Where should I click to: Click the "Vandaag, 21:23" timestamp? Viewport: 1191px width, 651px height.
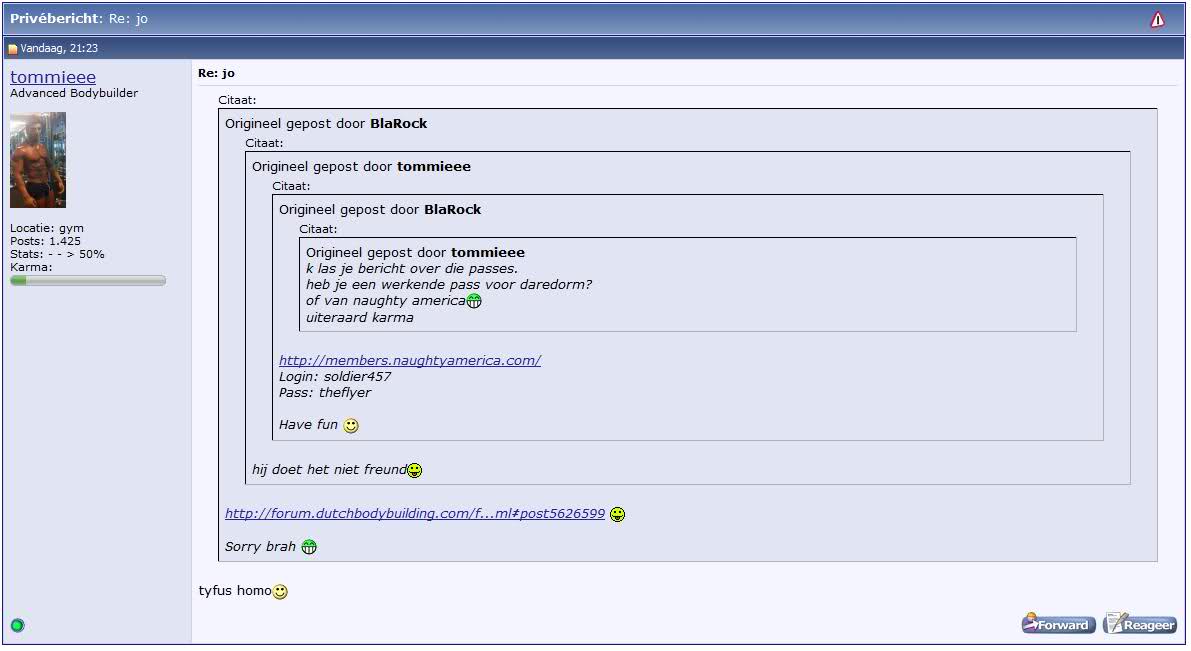click(x=59, y=49)
